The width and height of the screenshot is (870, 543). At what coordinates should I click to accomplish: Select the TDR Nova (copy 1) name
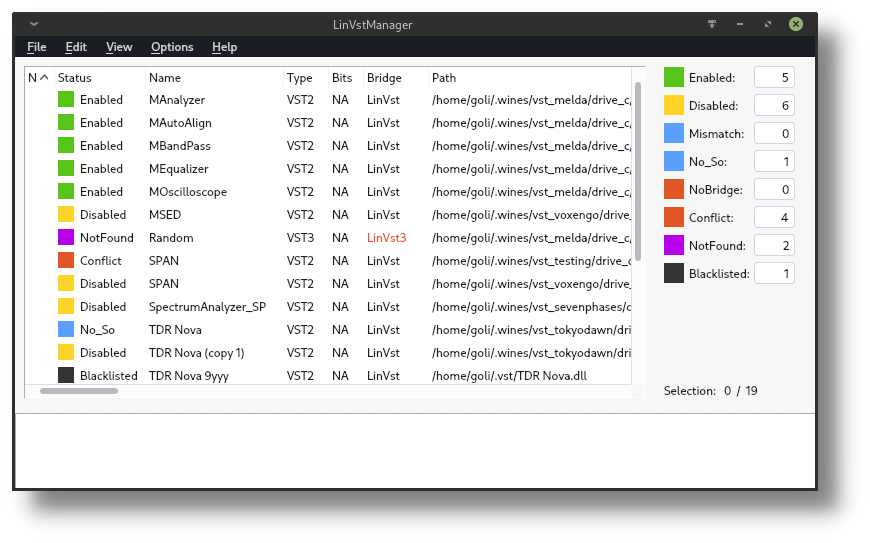[196, 353]
